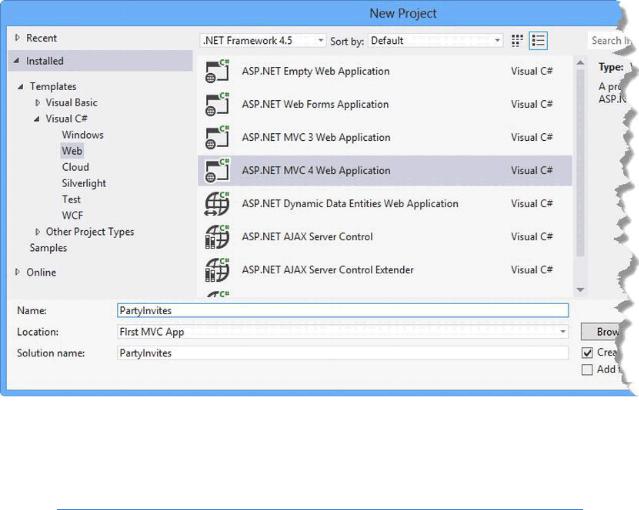639x510 pixels.
Task: Click the ASP.NET MVC 3 Web Application icon
Action: (217, 137)
